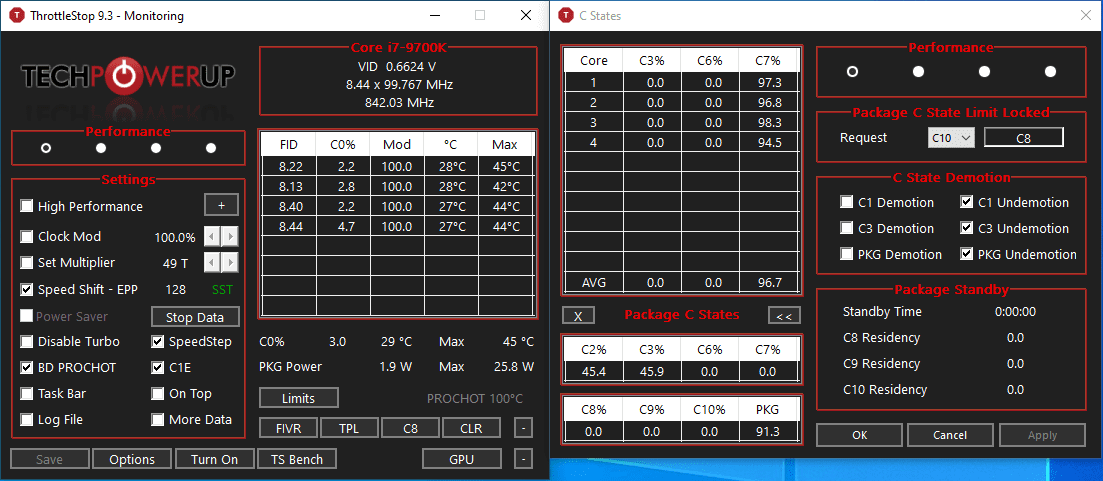Click the minus button next to GPU
1103x481 pixels.
point(523,458)
